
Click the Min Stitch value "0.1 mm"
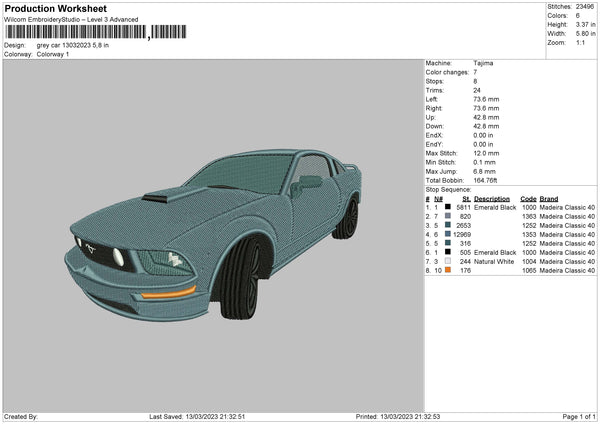point(484,162)
